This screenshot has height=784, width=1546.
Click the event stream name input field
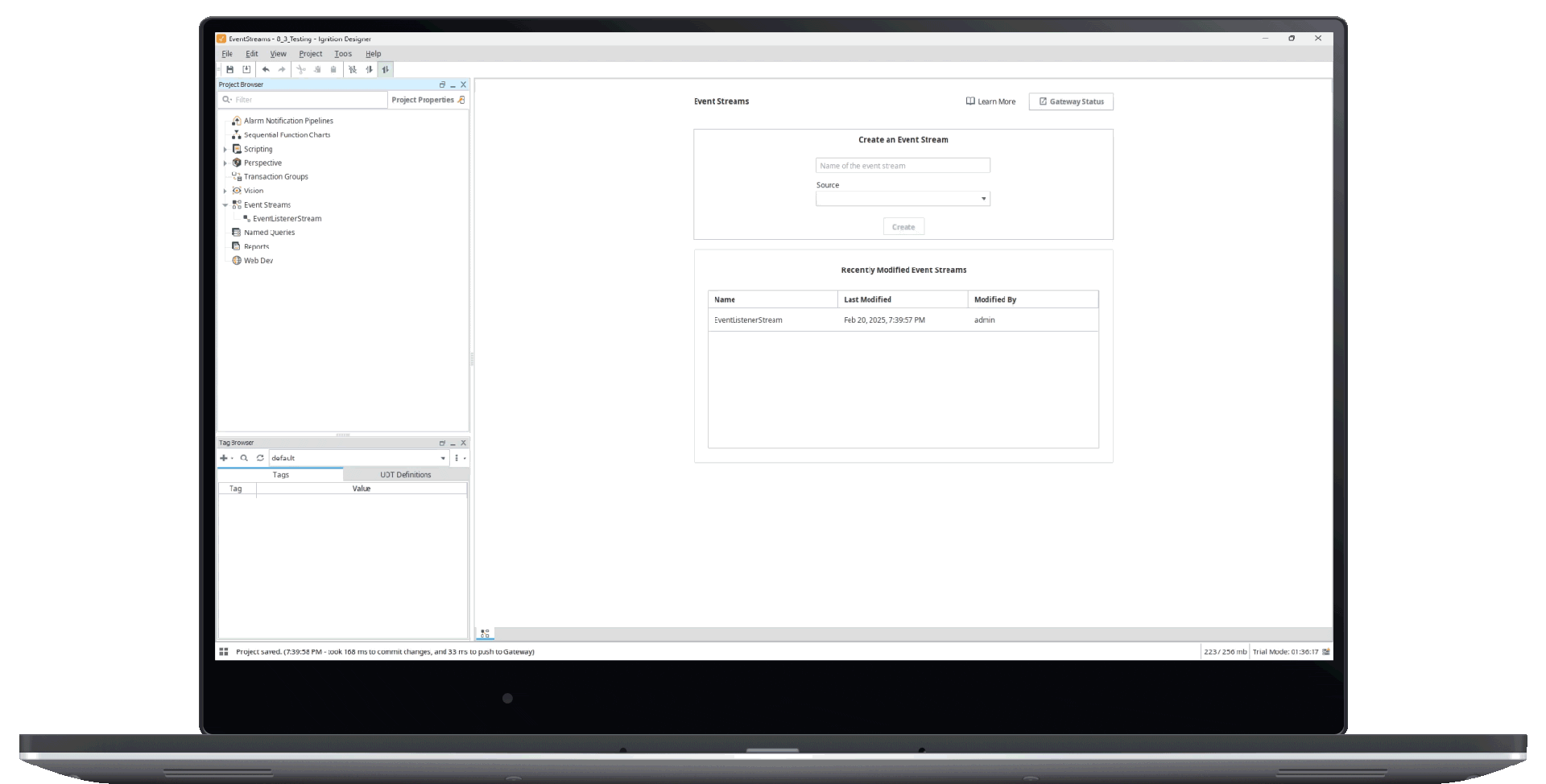point(903,166)
